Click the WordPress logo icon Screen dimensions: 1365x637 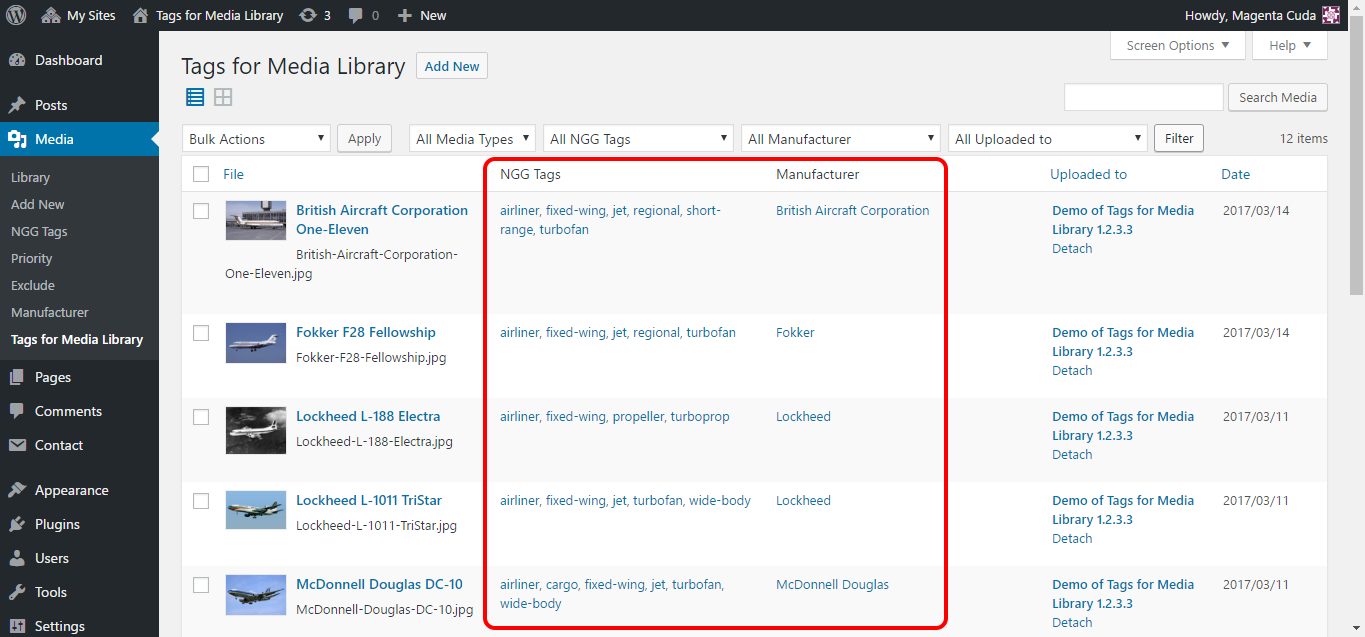[x=16, y=15]
